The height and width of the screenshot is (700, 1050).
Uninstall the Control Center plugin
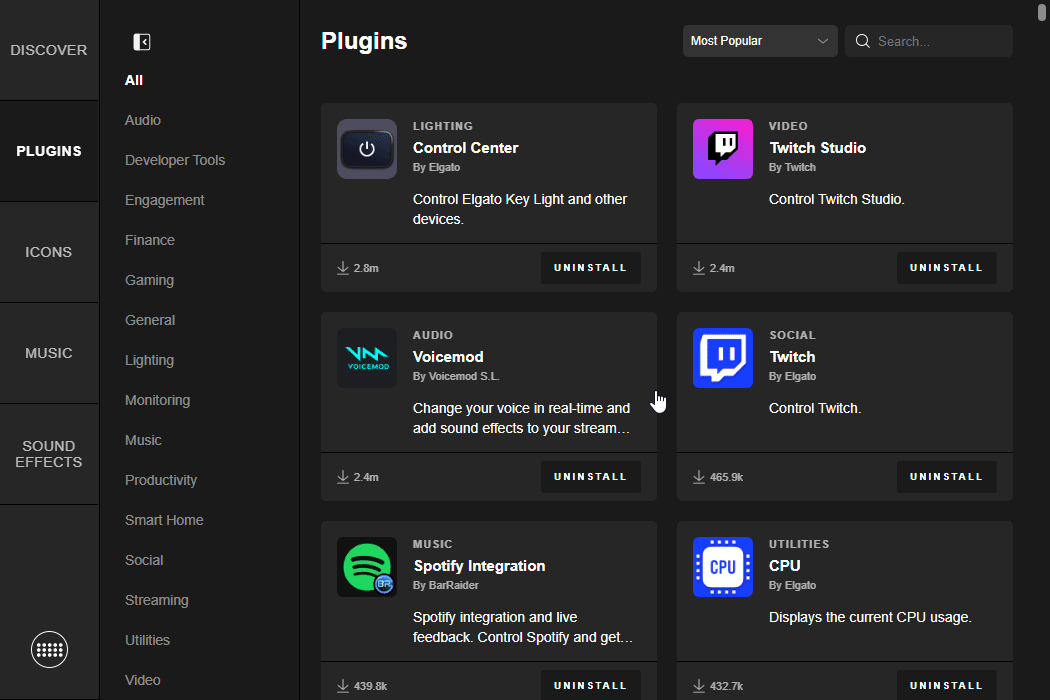(591, 268)
